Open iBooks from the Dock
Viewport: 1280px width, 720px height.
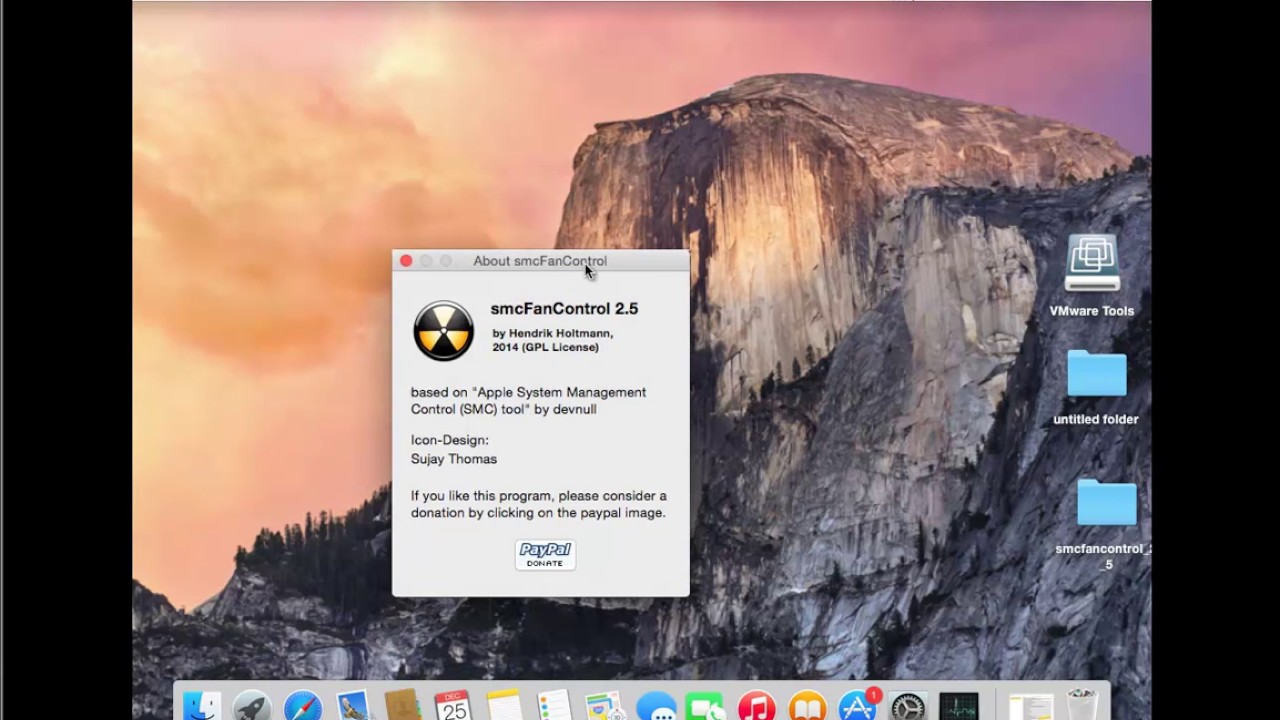pos(807,705)
